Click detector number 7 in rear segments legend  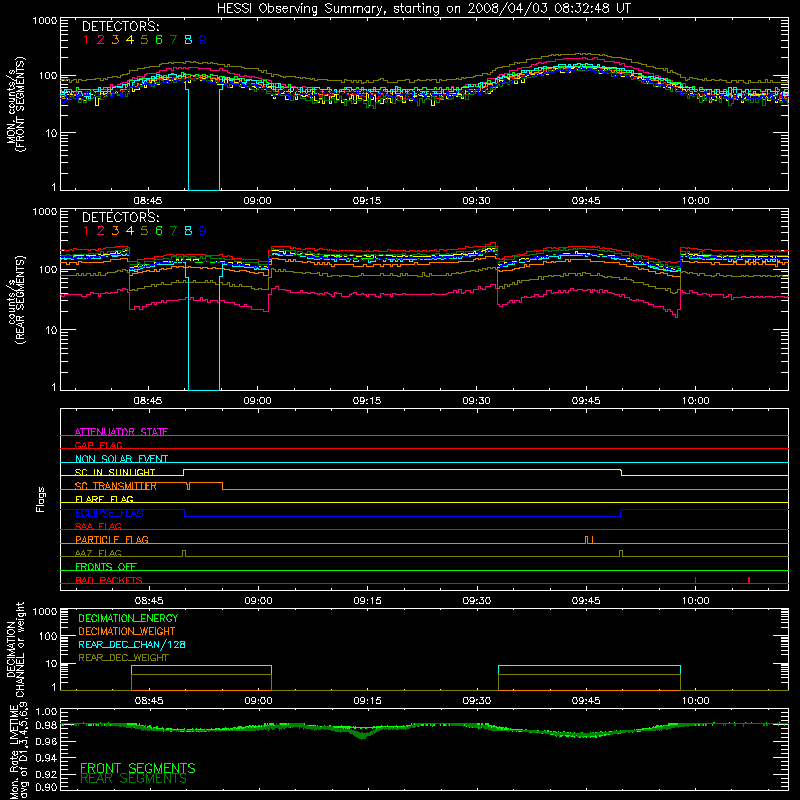click(x=173, y=231)
